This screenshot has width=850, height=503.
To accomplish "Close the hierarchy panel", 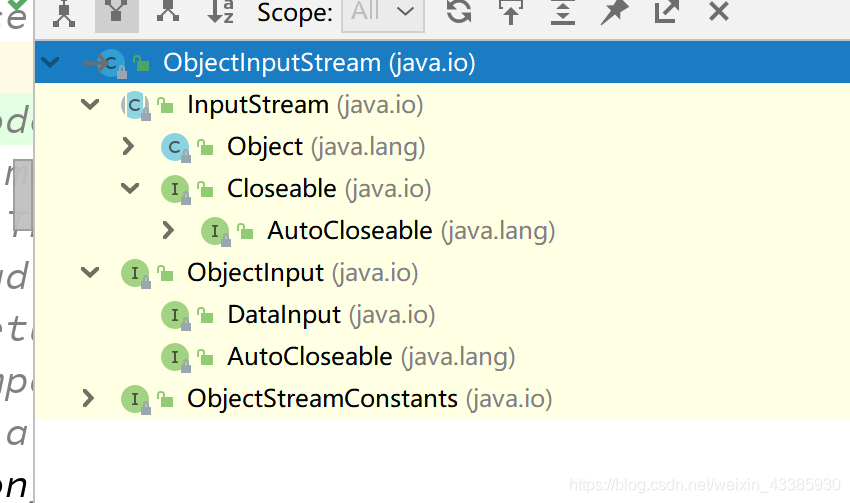I will pos(718,12).
